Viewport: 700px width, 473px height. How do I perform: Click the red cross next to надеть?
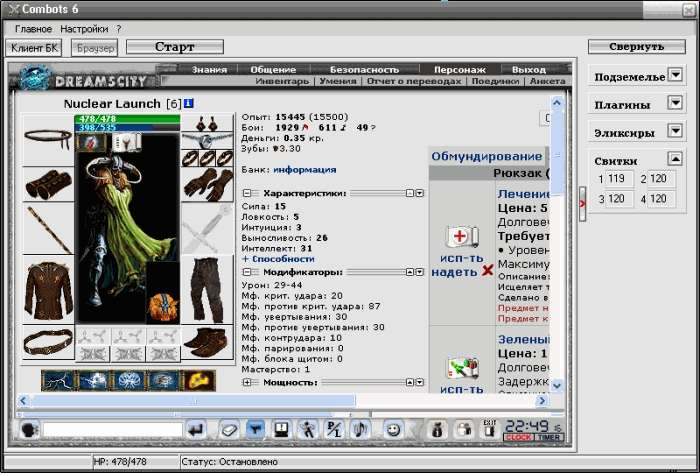pos(488,270)
